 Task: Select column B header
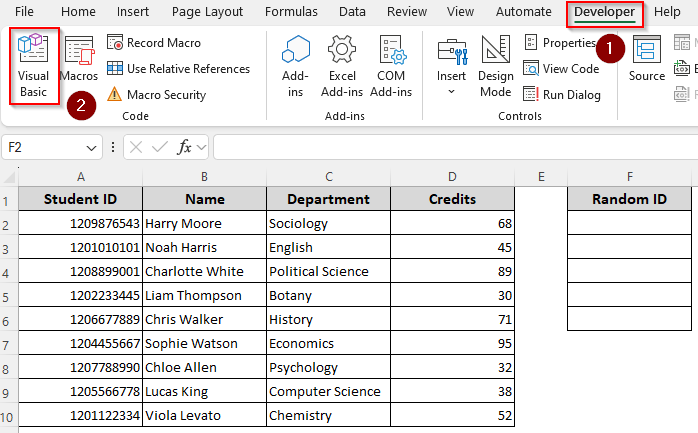(x=204, y=177)
